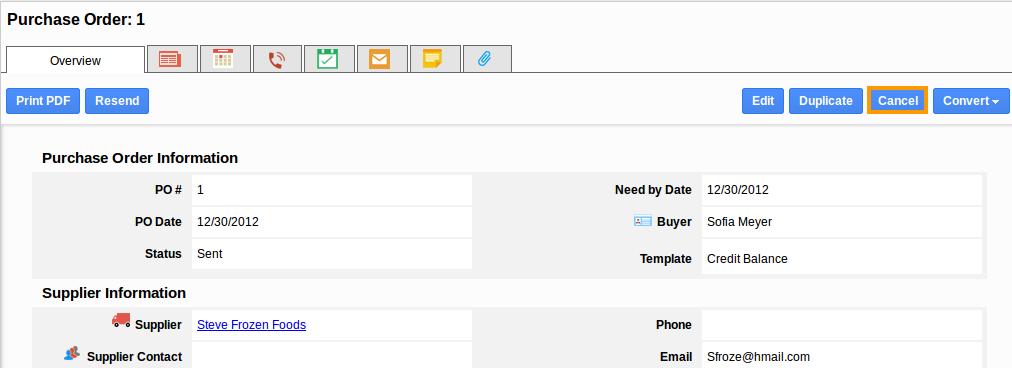The height and width of the screenshot is (368, 1012).
Task: Click the Purchase Order Information heading
Action: point(140,158)
